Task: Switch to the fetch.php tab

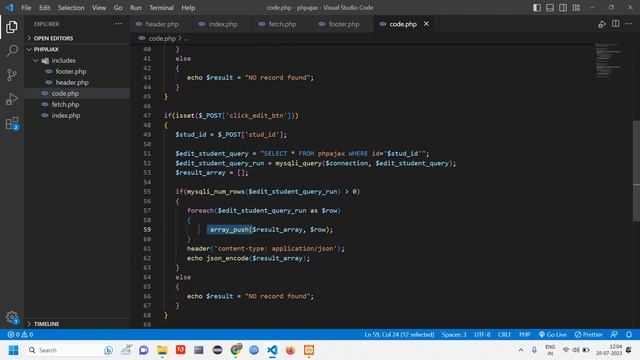Action: click(278, 24)
